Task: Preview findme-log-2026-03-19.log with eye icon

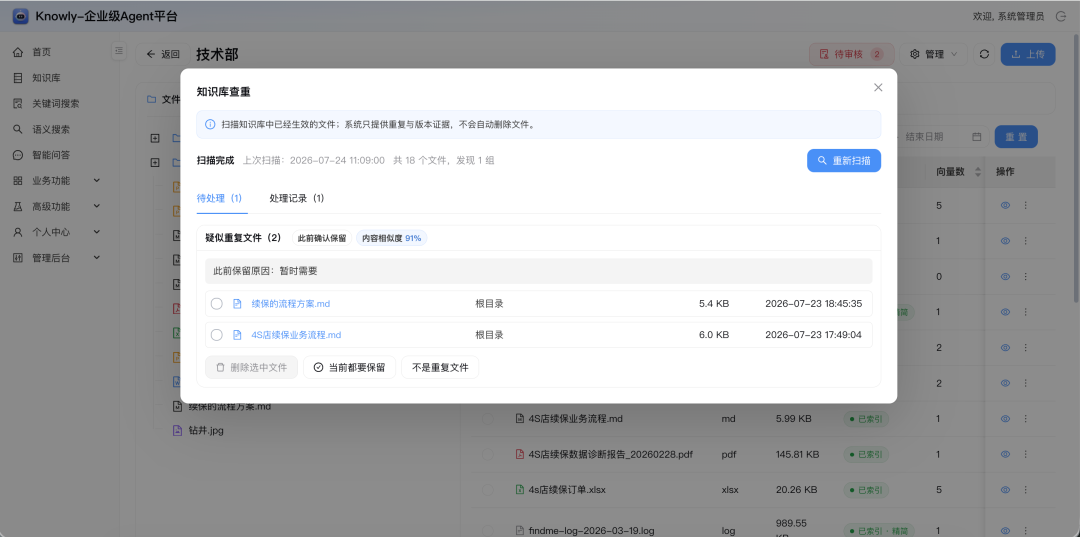Action: coord(1006,530)
